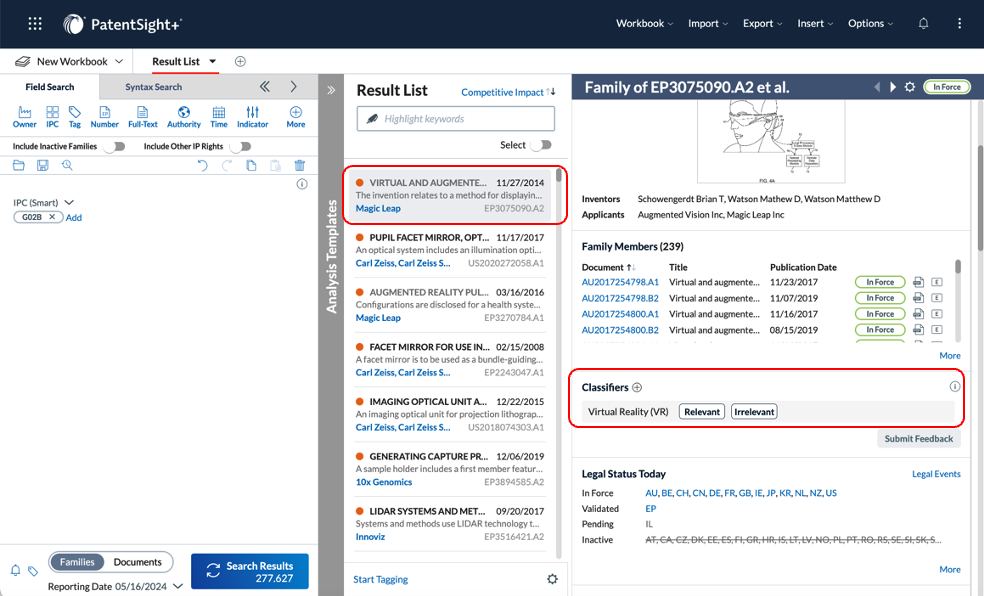Select the Tag search field icon
The width and height of the screenshot is (984, 596).
tap(75, 117)
